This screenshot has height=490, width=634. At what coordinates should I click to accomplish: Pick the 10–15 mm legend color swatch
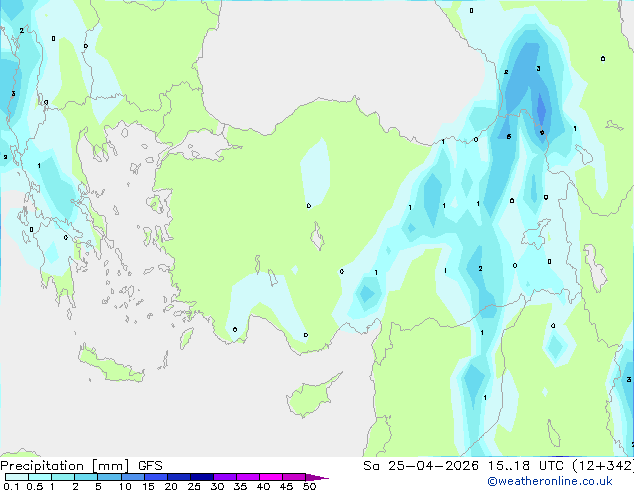tap(132, 477)
